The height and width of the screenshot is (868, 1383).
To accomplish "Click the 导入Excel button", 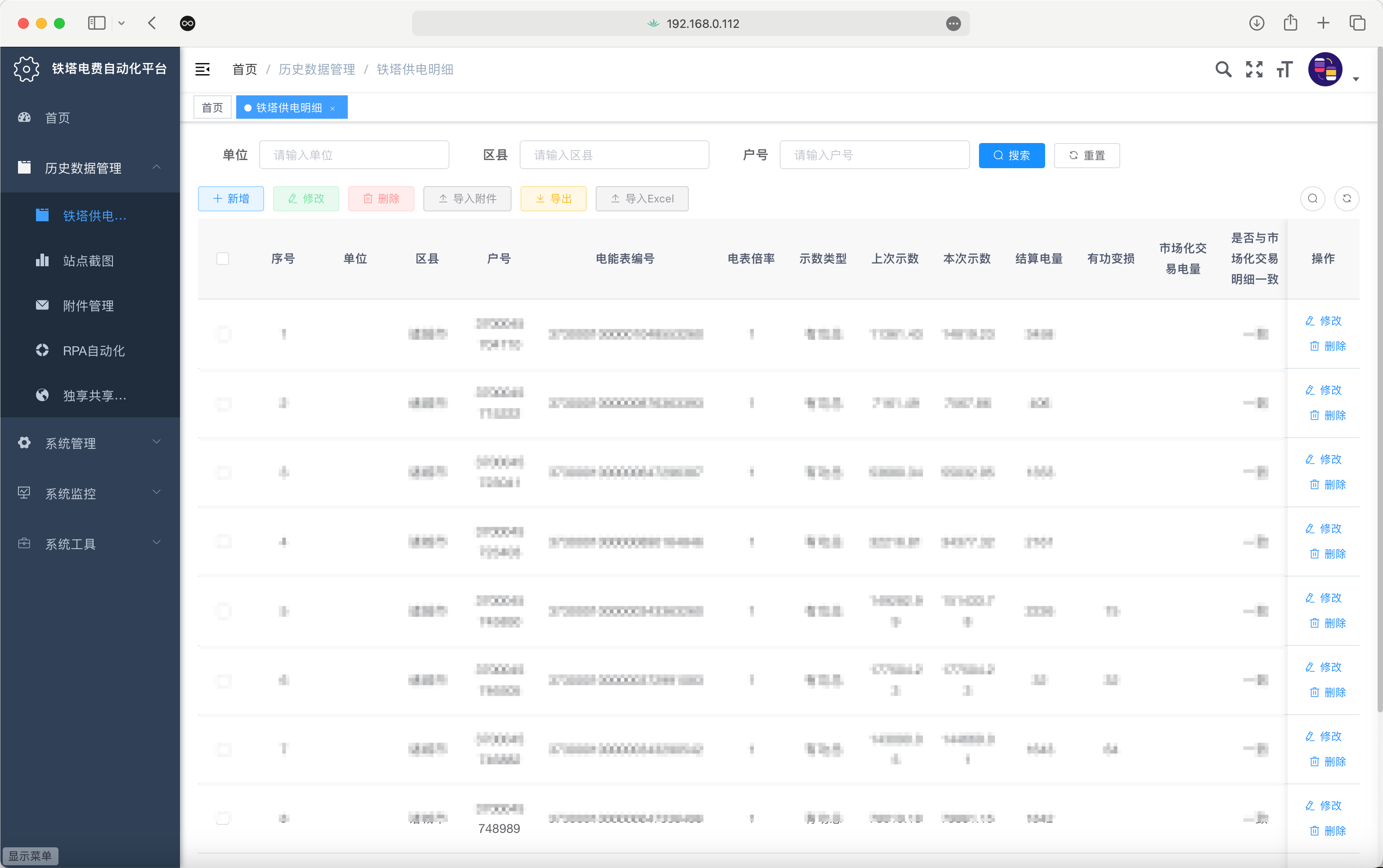I will (642, 199).
